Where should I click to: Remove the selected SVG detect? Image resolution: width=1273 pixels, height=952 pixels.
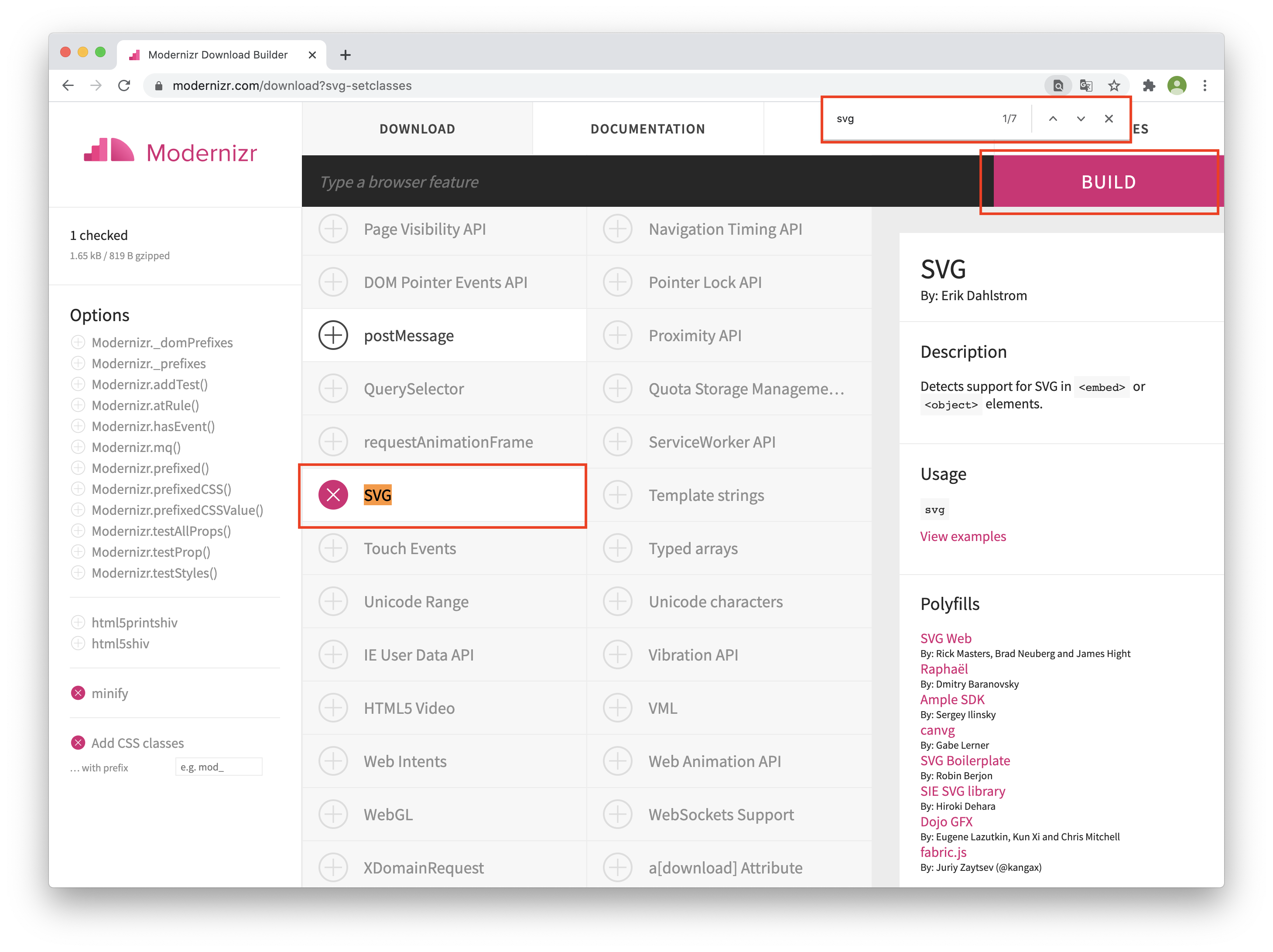[x=333, y=495]
